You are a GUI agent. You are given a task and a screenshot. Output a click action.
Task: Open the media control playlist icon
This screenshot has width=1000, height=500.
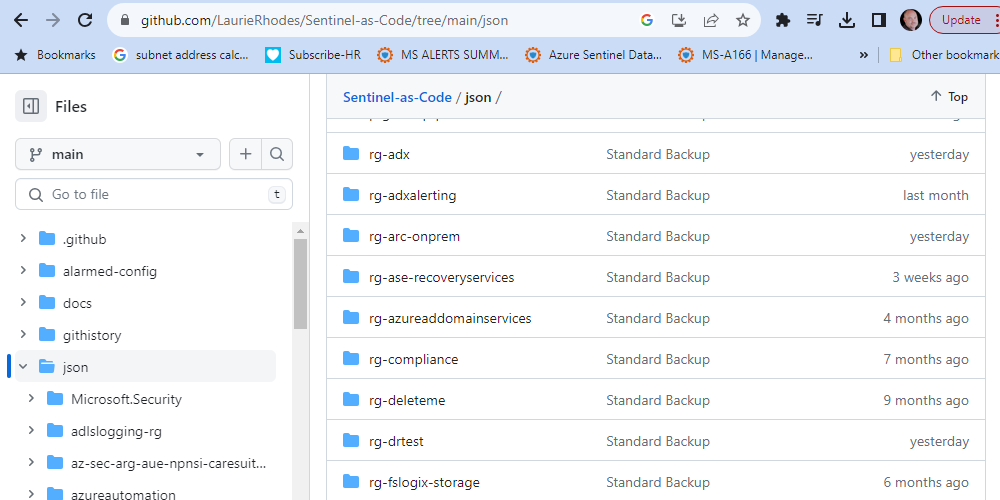coord(814,20)
